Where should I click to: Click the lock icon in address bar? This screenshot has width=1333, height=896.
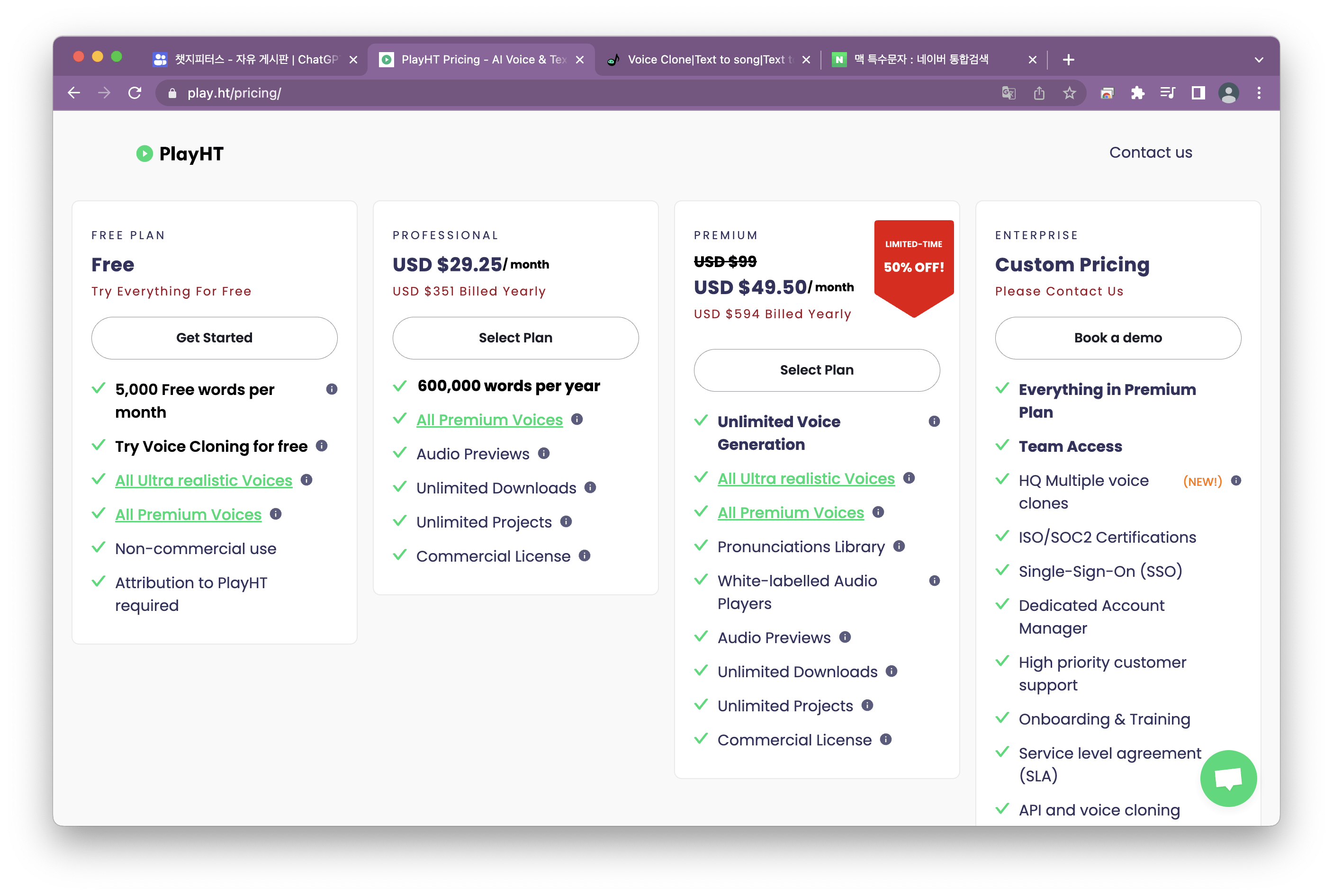click(x=172, y=93)
